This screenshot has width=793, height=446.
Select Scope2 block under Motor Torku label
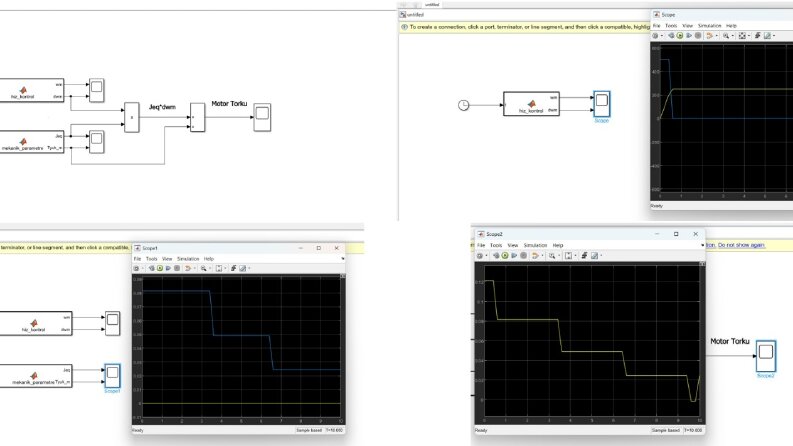[x=766, y=356]
